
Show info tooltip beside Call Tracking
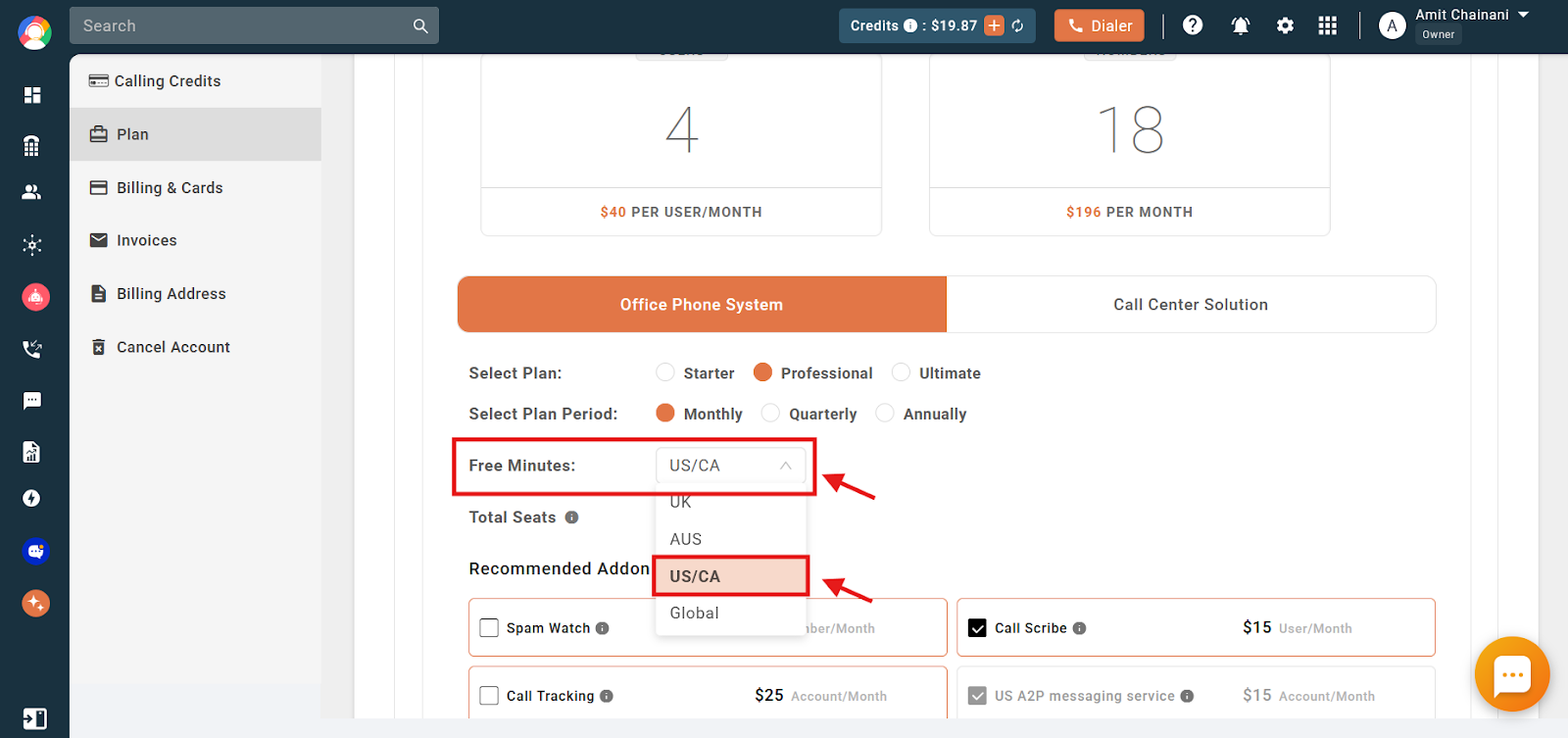point(607,696)
